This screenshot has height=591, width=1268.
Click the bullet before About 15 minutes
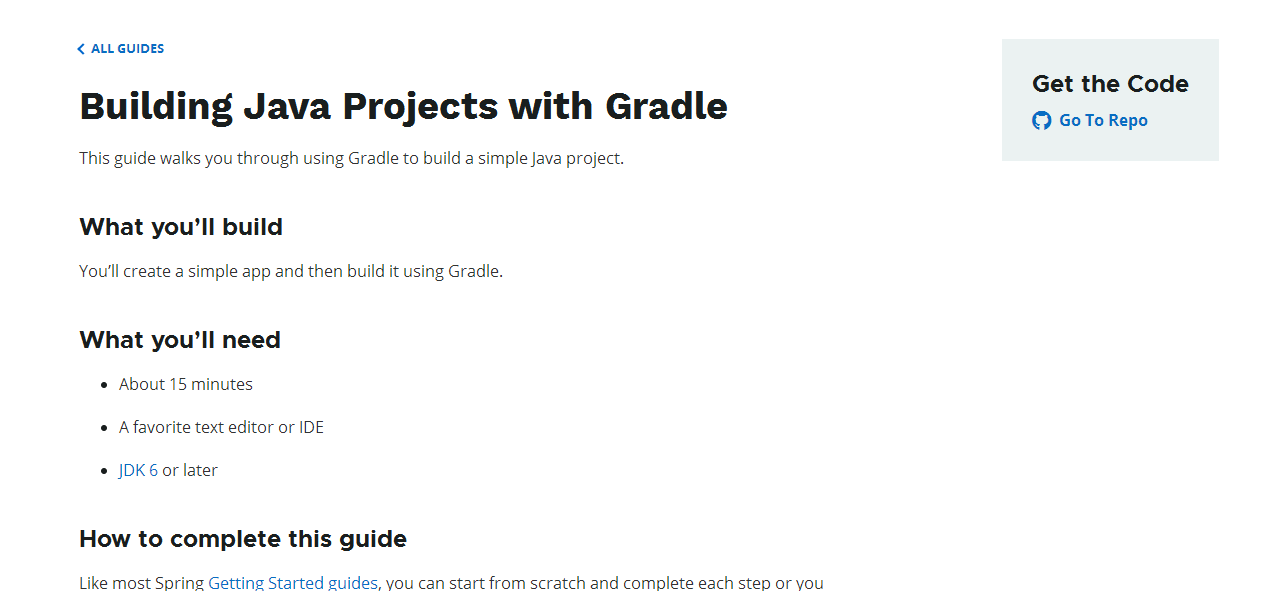click(104, 385)
